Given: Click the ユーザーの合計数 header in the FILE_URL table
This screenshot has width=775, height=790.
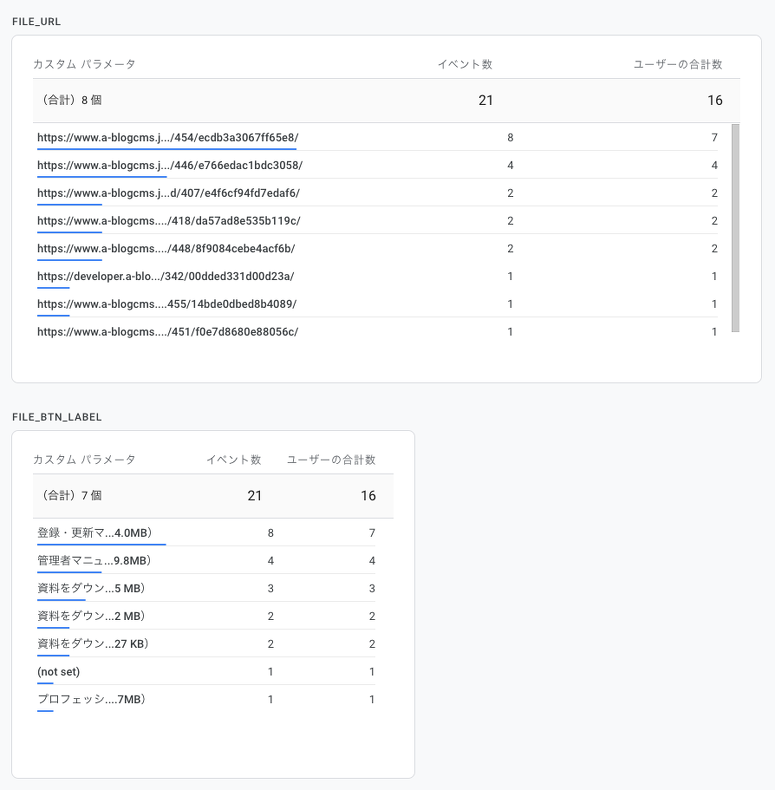Looking at the screenshot, I should pos(677,64).
